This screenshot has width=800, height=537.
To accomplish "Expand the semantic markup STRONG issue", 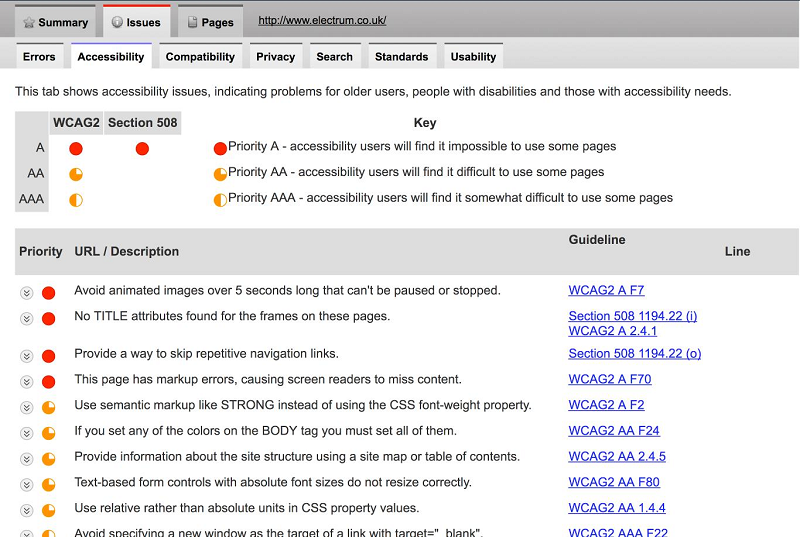I will point(27,407).
